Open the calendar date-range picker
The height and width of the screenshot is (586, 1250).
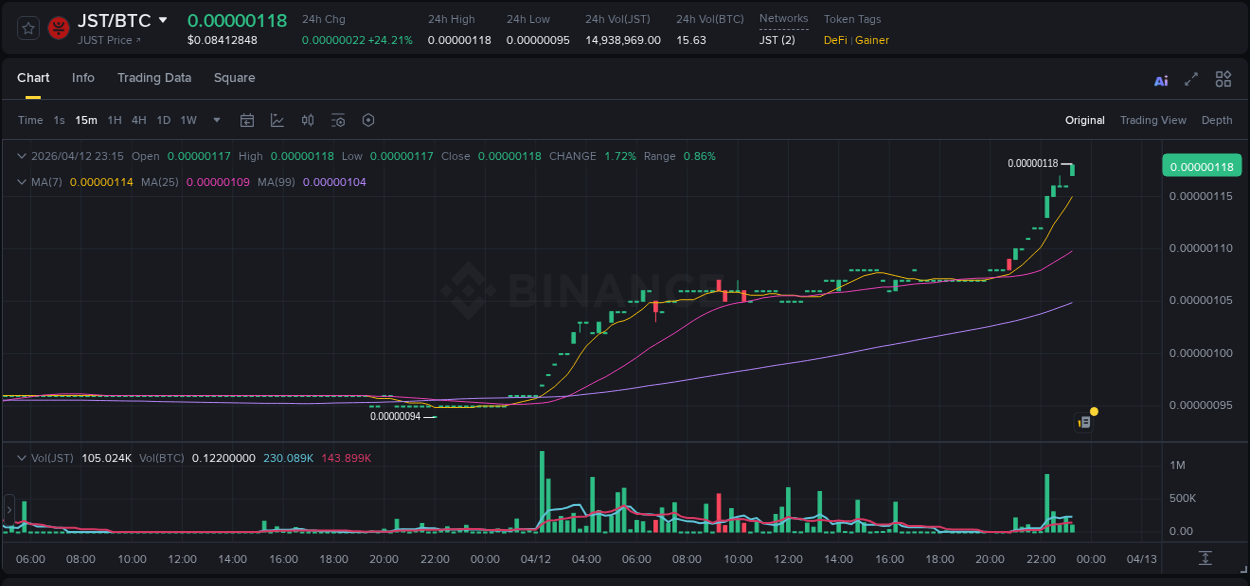(x=247, y=120)
